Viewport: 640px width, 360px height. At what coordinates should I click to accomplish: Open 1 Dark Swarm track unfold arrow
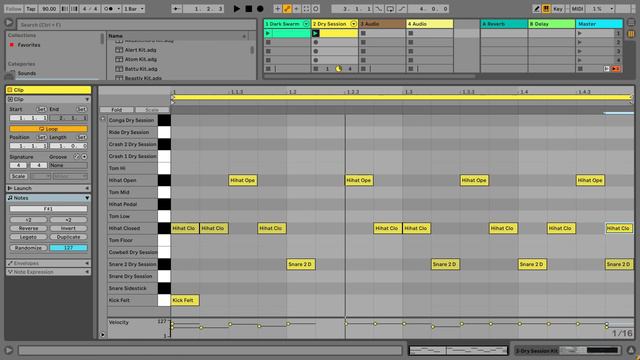(x=306, y=24)
